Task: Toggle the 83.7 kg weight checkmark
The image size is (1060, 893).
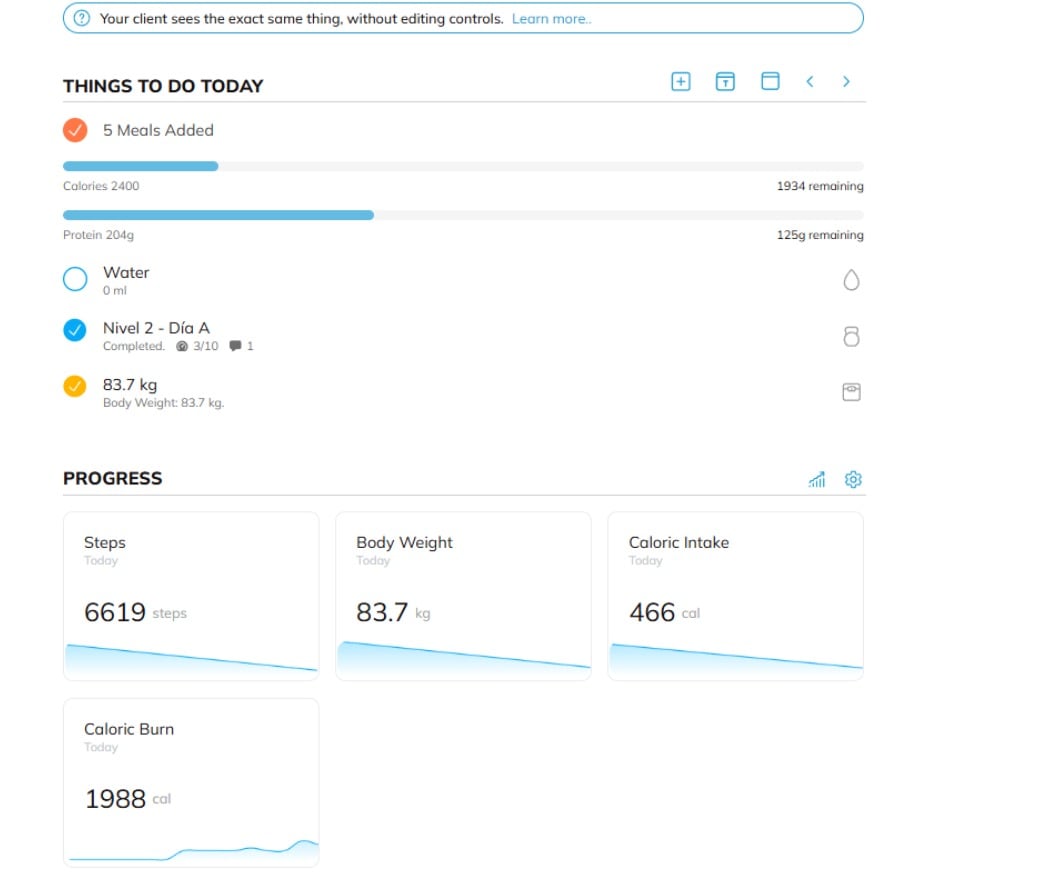Action: tap(75, 386)
